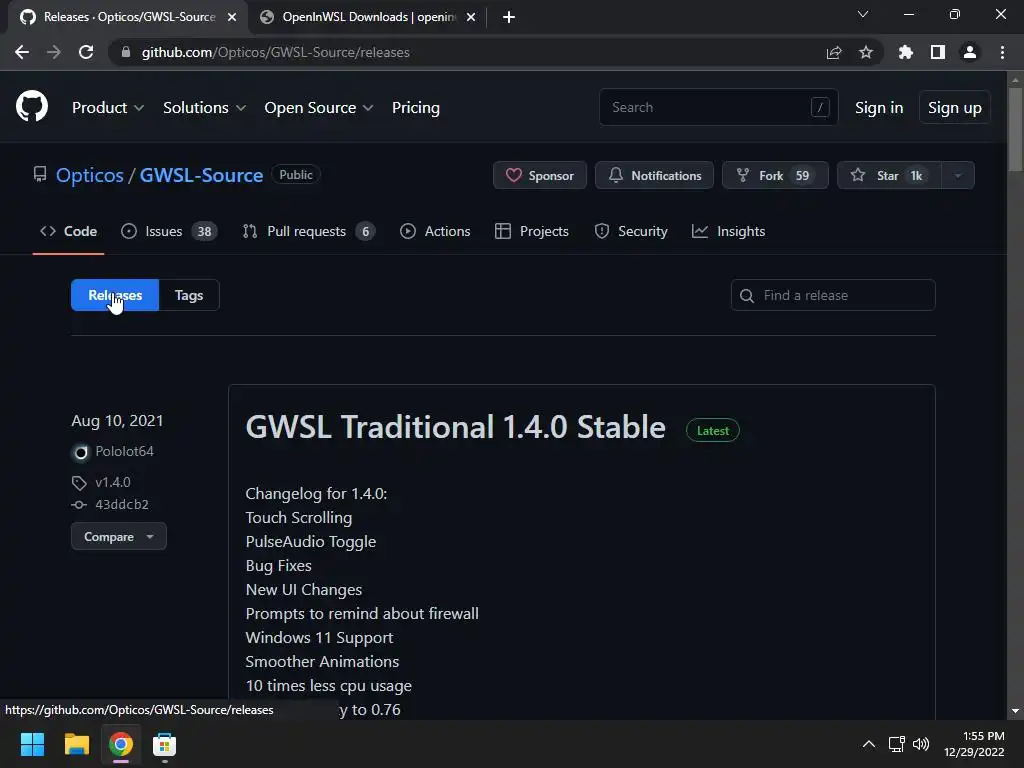Click the Sponsor heart button
The image size is (1024, 768).
click(x=539, y=175)
